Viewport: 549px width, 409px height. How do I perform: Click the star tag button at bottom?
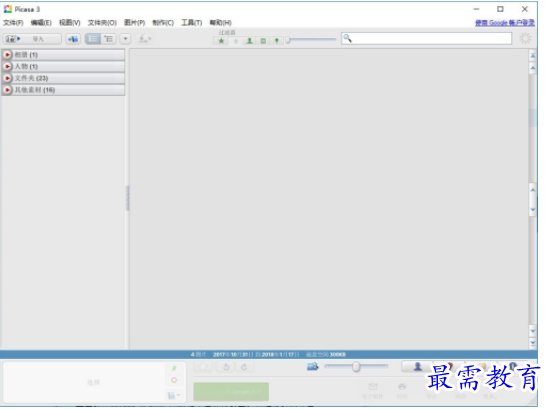click(x=203, y=367)
